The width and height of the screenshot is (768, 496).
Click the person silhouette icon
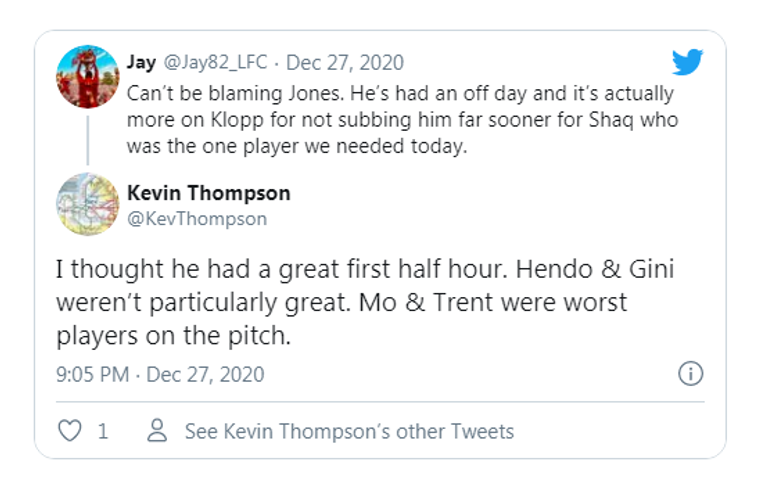157,431
